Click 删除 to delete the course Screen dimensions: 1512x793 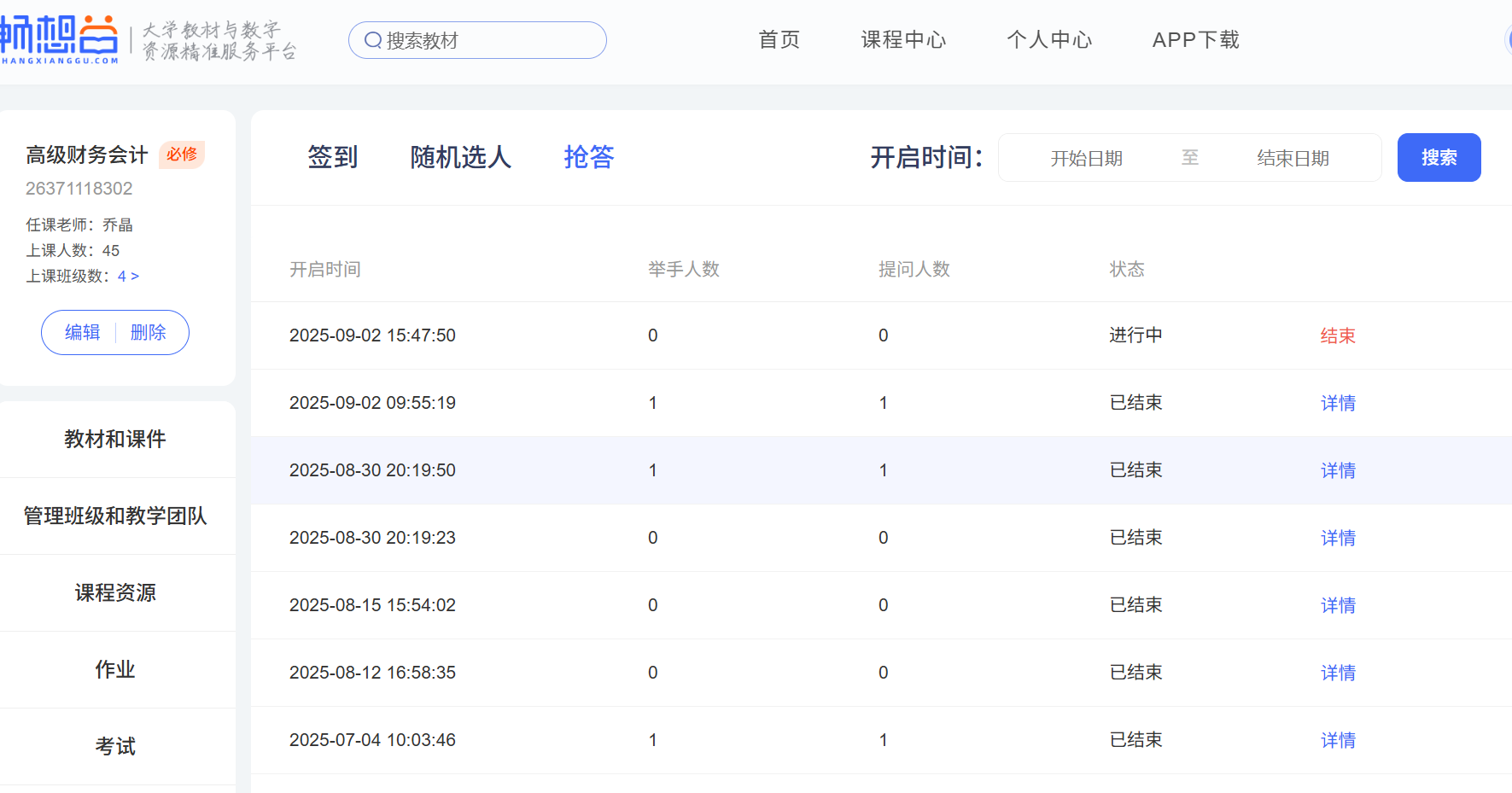coord(149,332)
